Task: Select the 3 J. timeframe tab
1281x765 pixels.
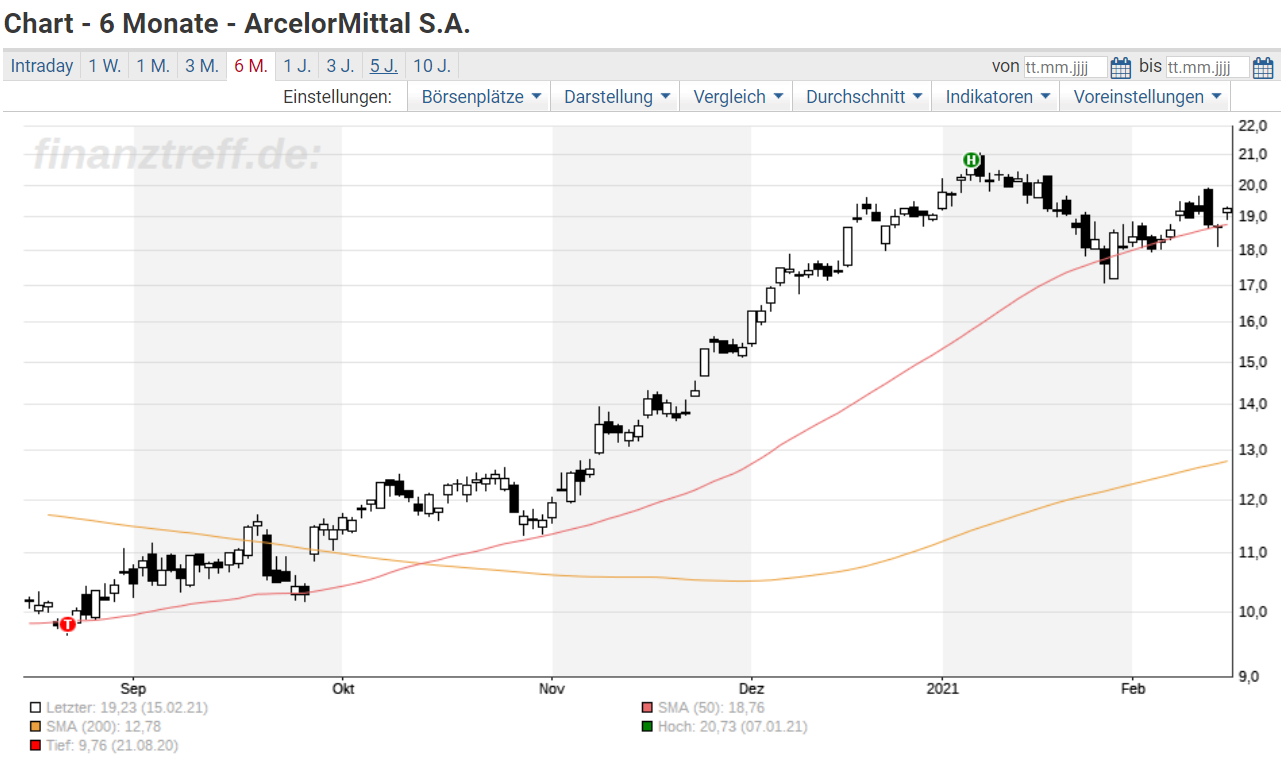Action: (340, 66)
